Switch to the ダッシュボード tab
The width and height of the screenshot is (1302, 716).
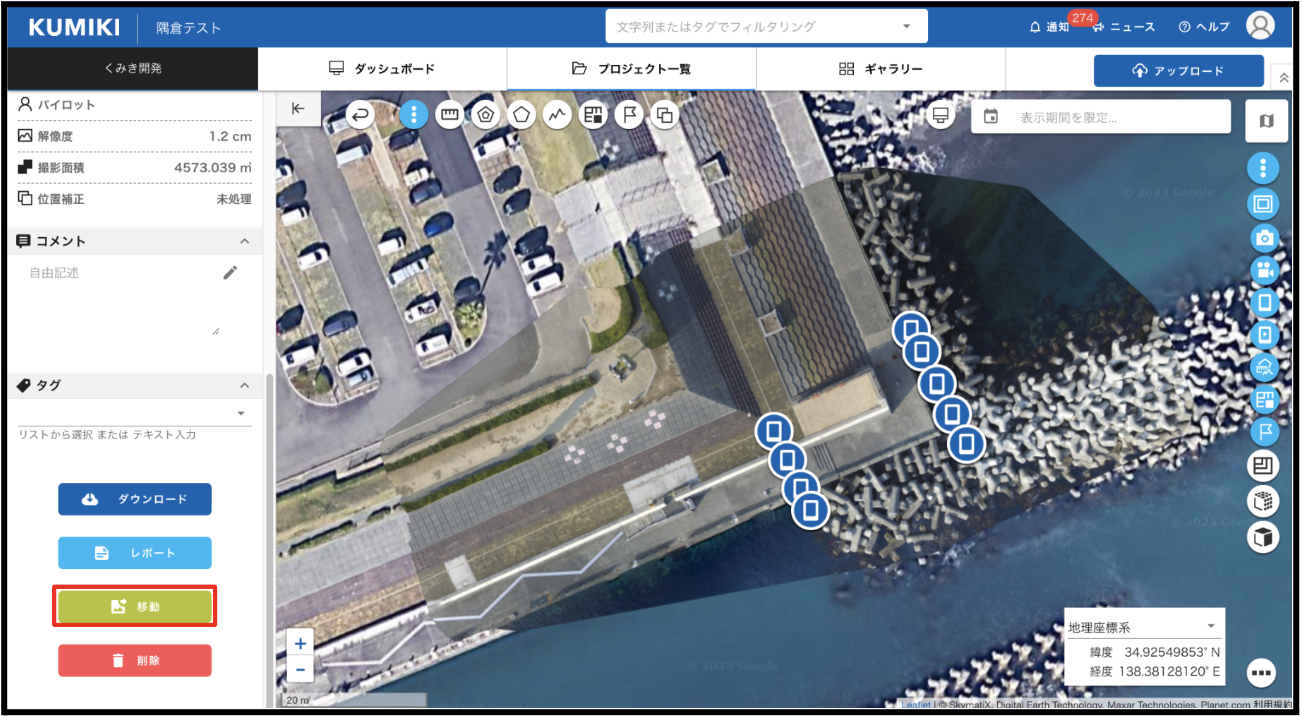coord(382,69)
